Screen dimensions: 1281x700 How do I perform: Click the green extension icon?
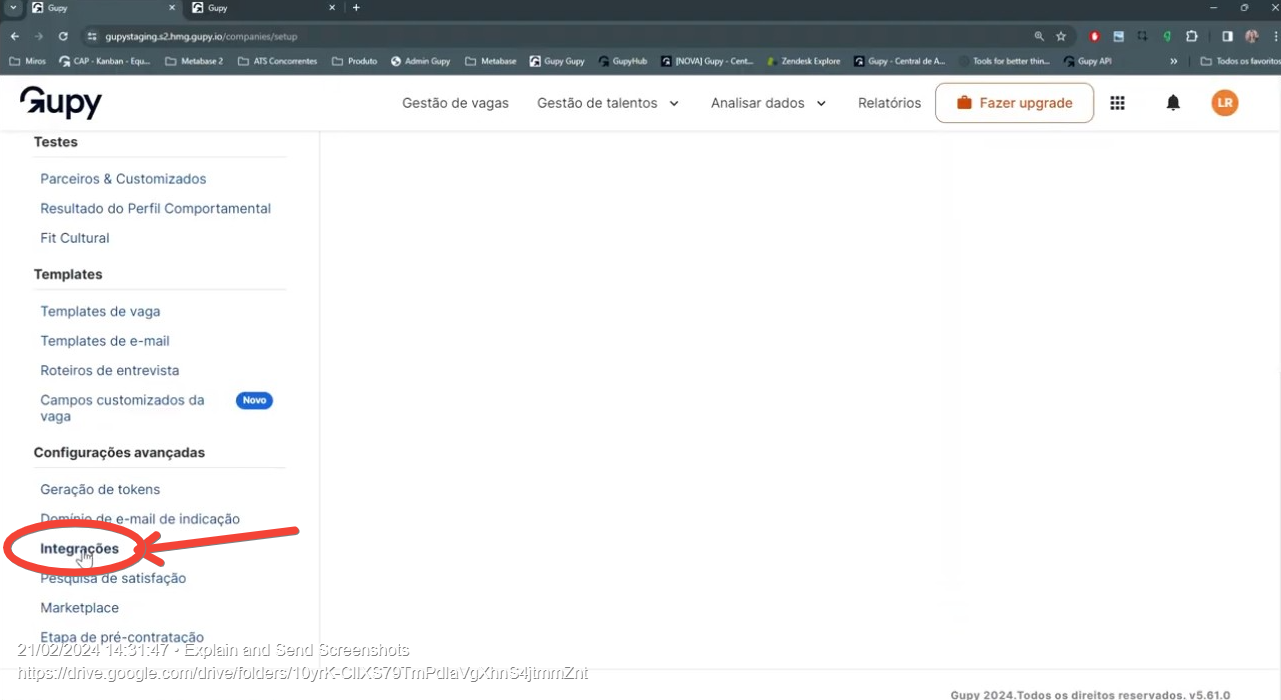[1167, 36]
